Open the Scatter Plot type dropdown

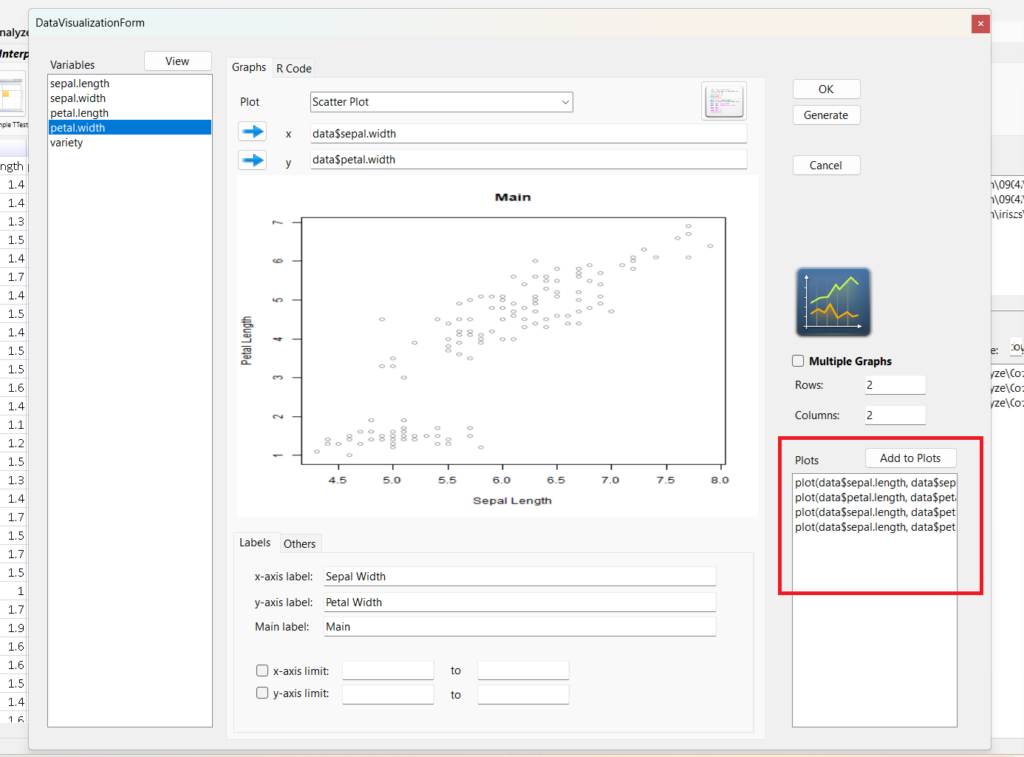click(441, 102)
